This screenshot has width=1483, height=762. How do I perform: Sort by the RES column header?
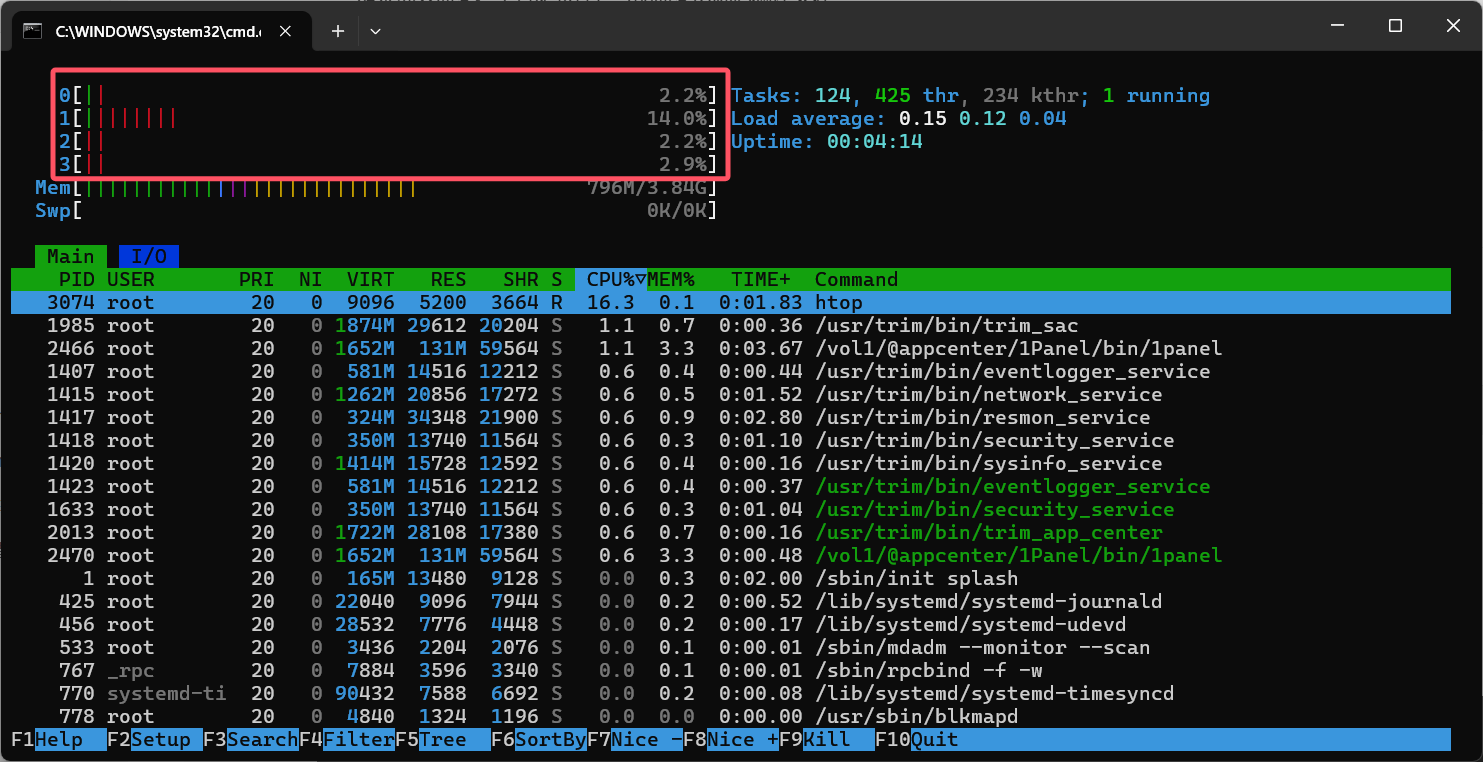coord(449,279)
